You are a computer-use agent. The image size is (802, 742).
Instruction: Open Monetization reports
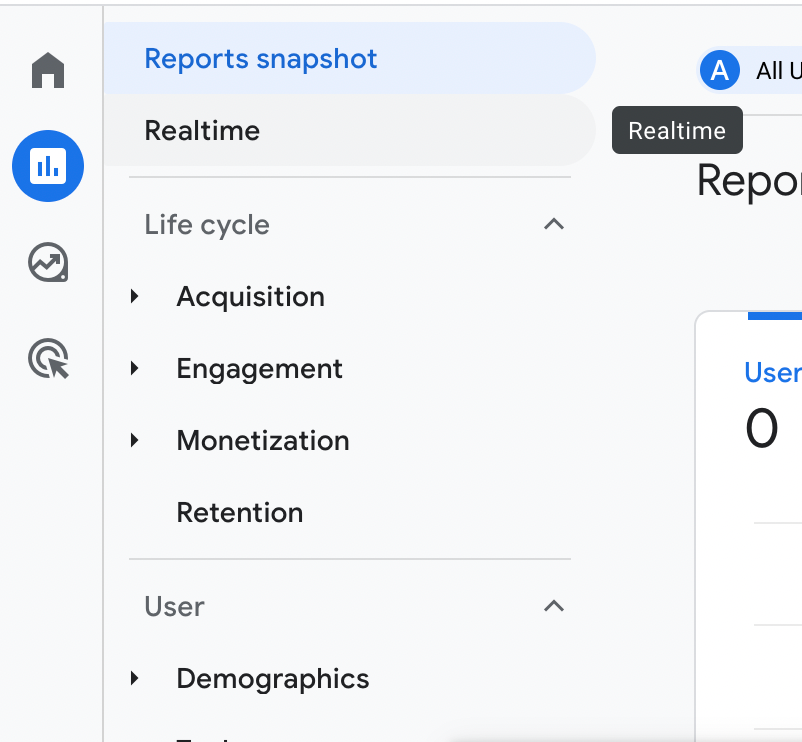pyautogui.click(x=263, y=441)
